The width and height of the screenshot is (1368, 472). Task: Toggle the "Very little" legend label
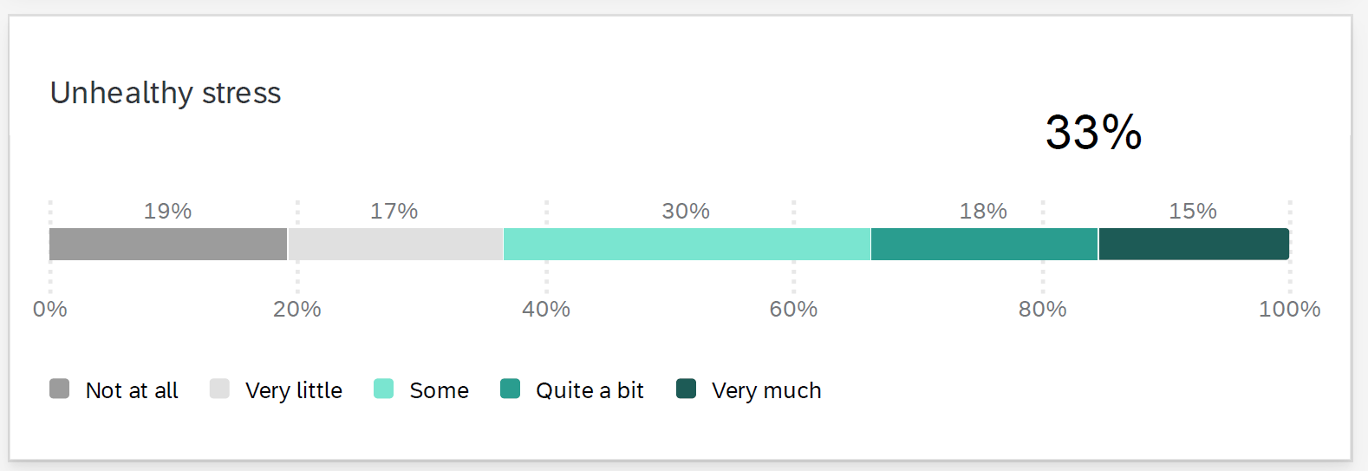point(293,390)
